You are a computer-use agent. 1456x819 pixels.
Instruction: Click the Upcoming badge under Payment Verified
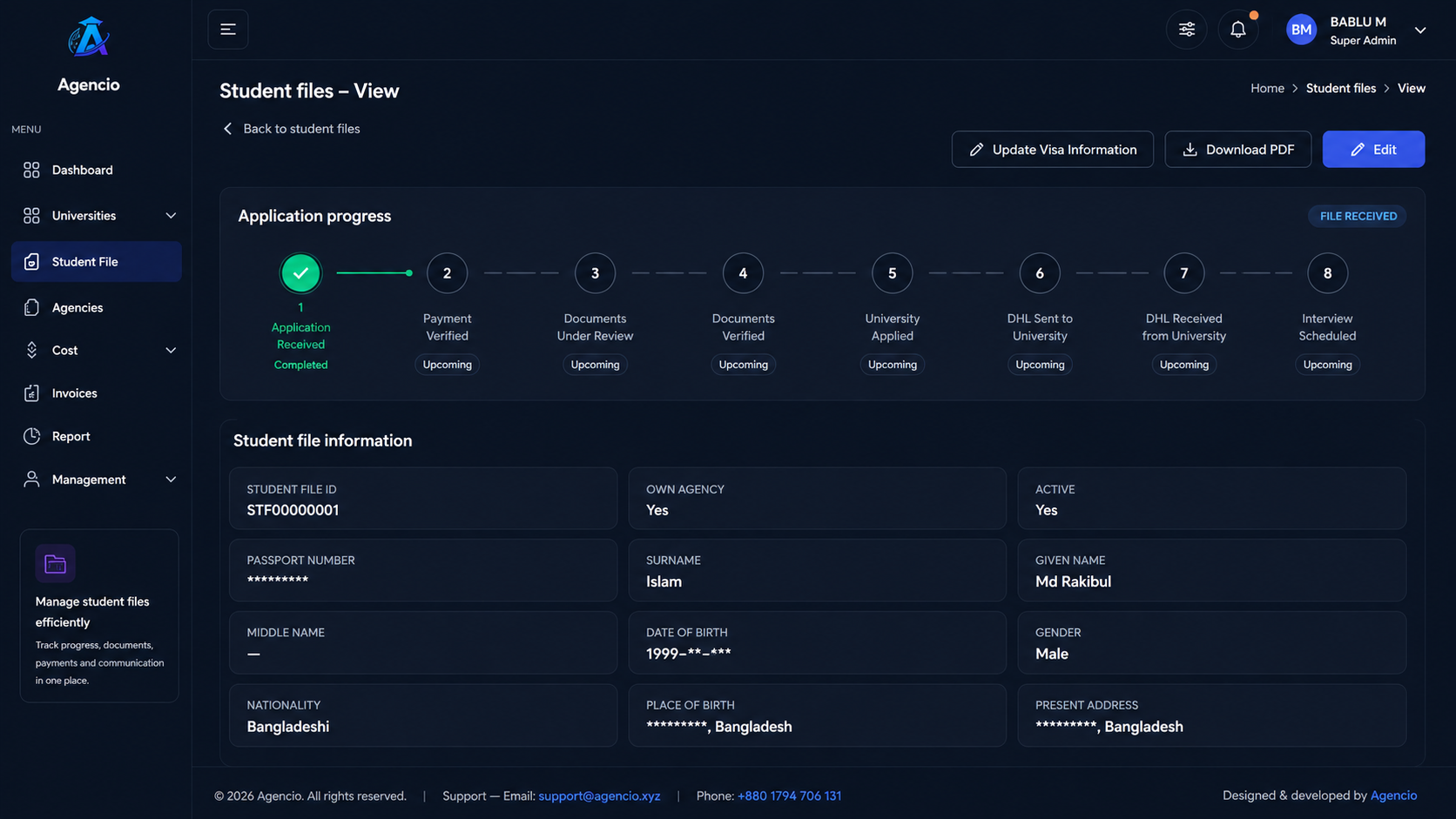[447, 365]
